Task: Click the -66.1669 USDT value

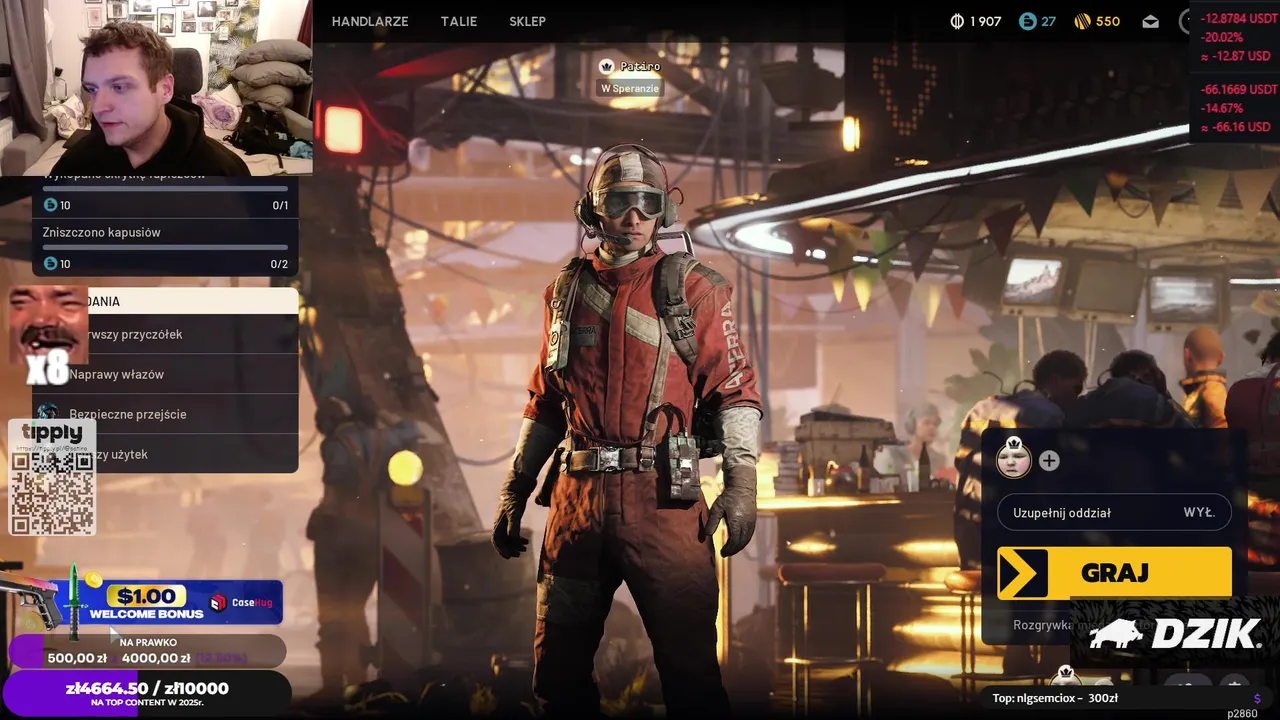Action: click(x=1238, y=89)
